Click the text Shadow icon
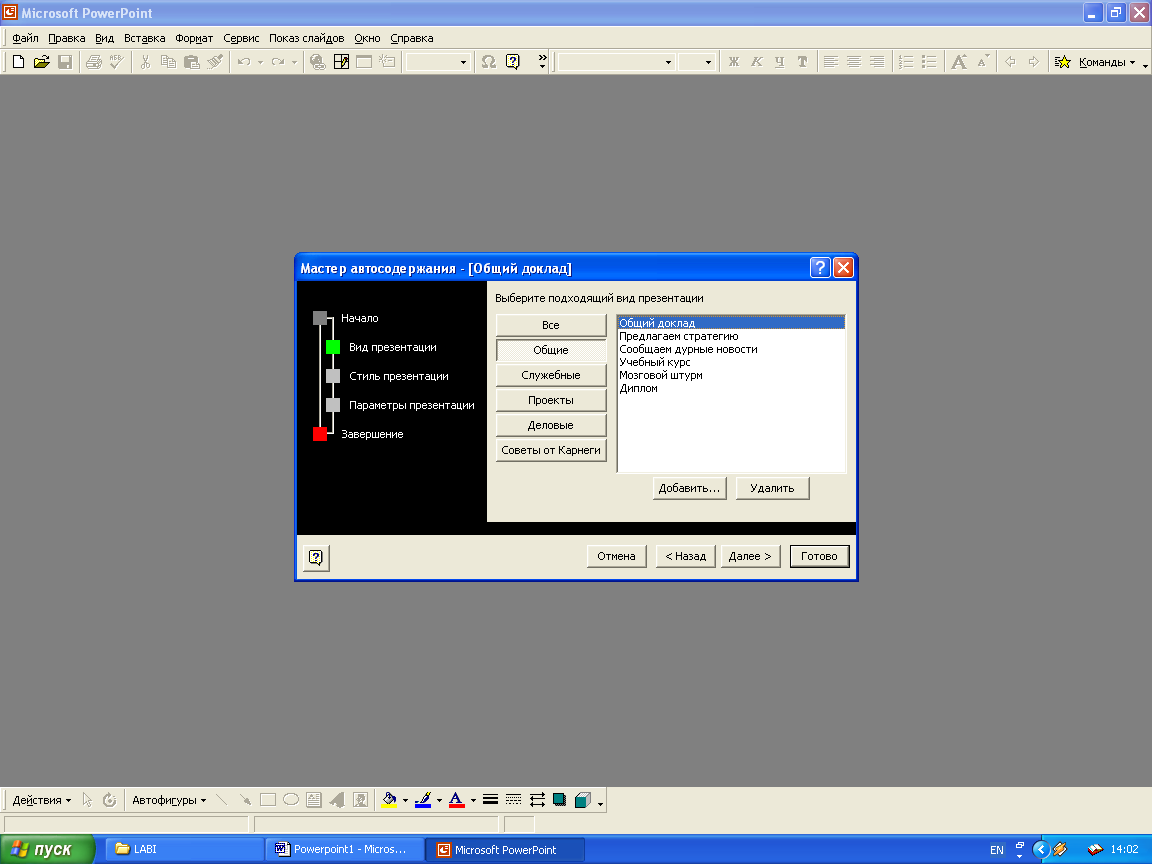Screen dimensions: 1152x864 pyautogui.click(x=802, y=62)
